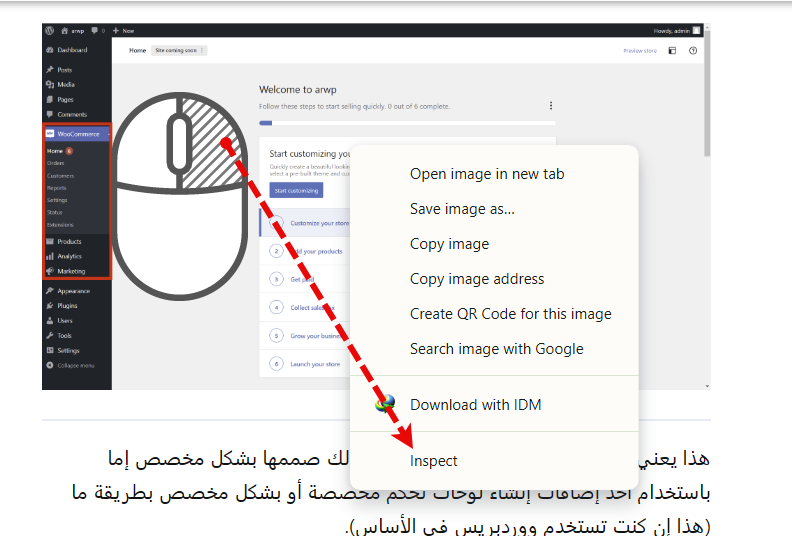Toggle the activity panel layout icon

(x=672, y=51)
